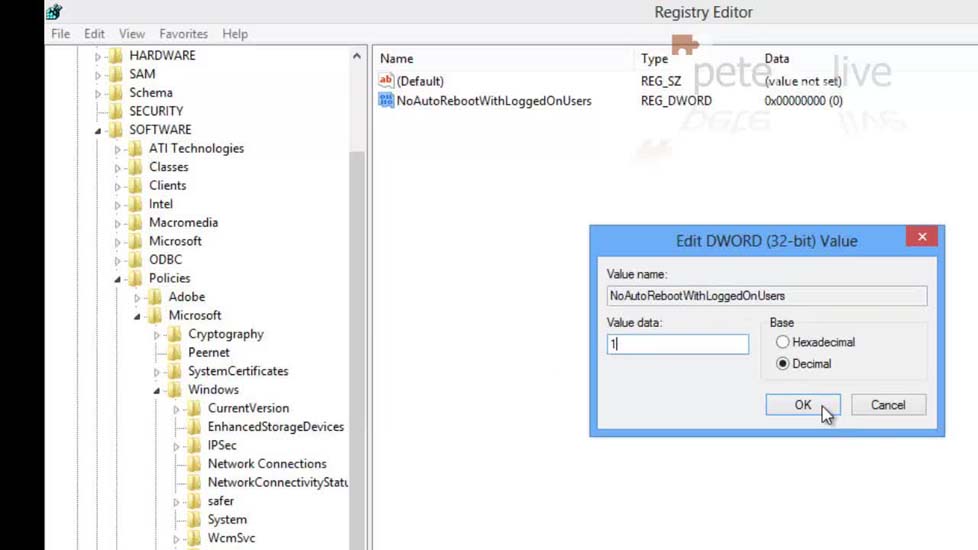Image resolution: width=978 pixels, height=550 pixels.
Task: Select the IPSec folder icon
Action: pyautogui.click(x=194, y=445)
